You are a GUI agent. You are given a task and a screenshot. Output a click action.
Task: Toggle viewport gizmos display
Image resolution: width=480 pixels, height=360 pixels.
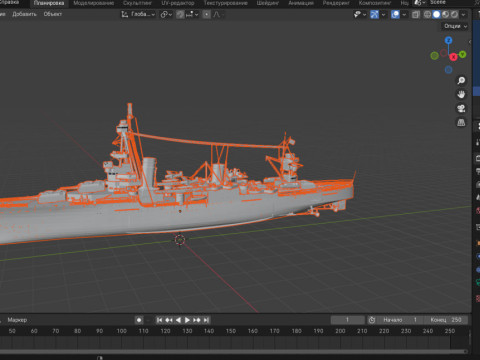tap(375, 14)
